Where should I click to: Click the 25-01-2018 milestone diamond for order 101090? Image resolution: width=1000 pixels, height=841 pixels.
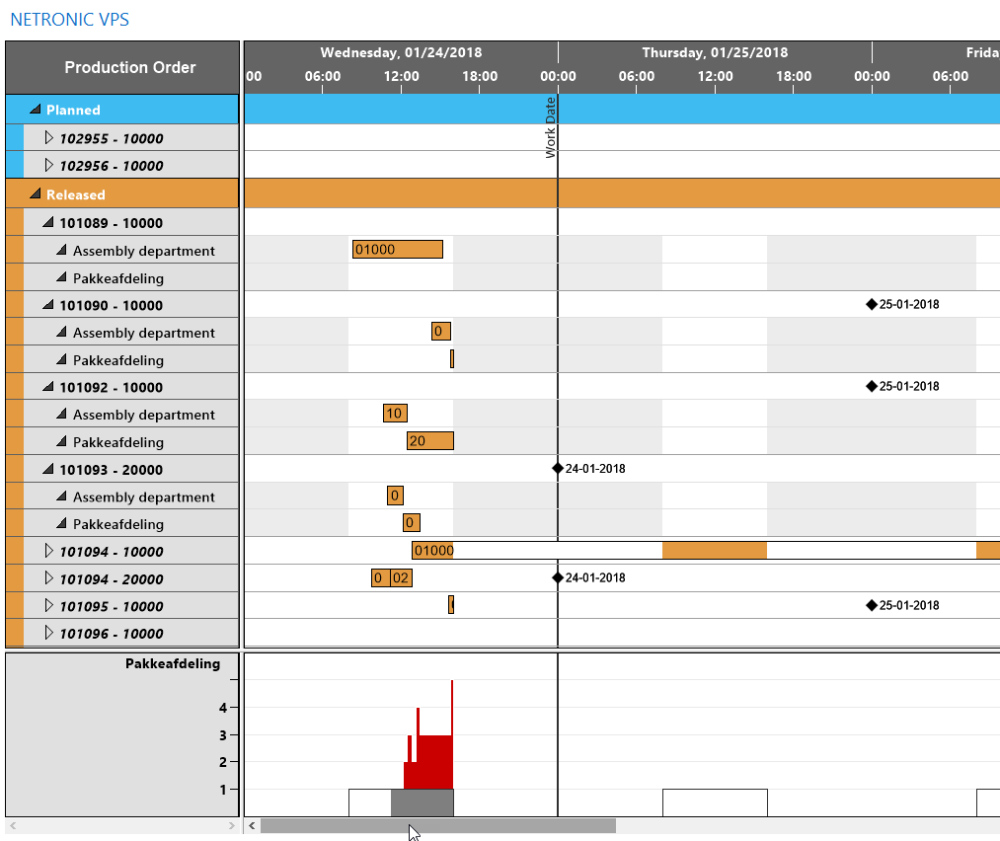coord(870,305)
